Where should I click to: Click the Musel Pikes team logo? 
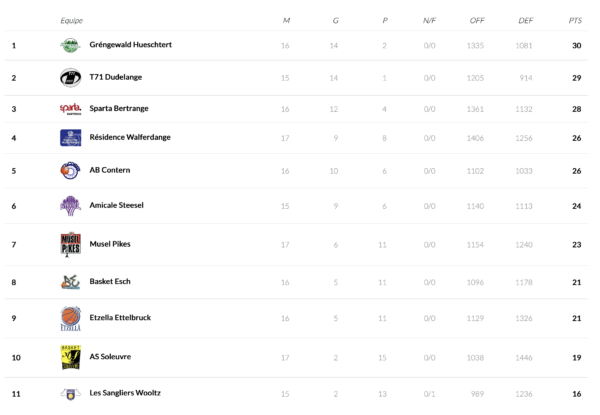click(70, 243)
